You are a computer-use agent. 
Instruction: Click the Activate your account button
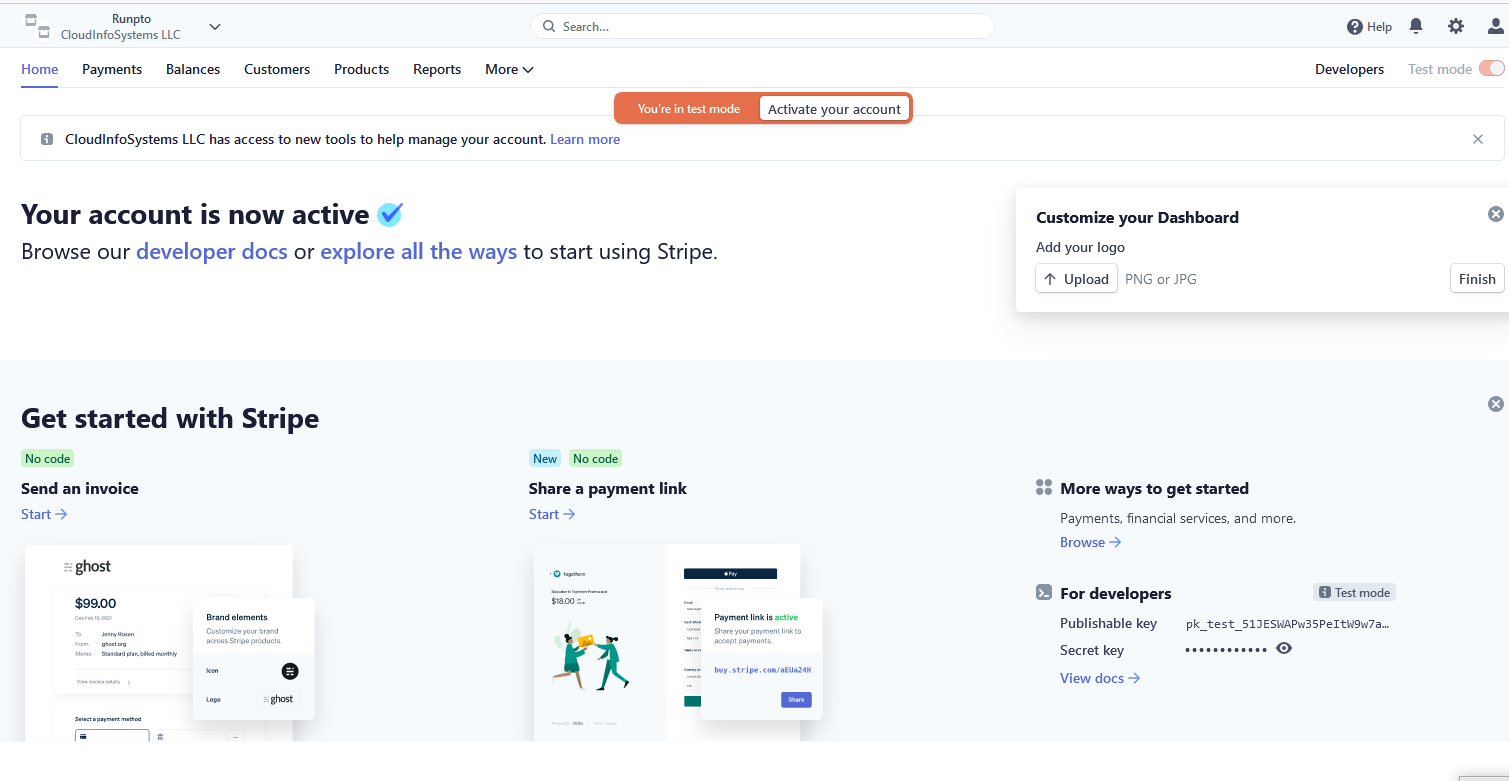click(x=834, y=108)
